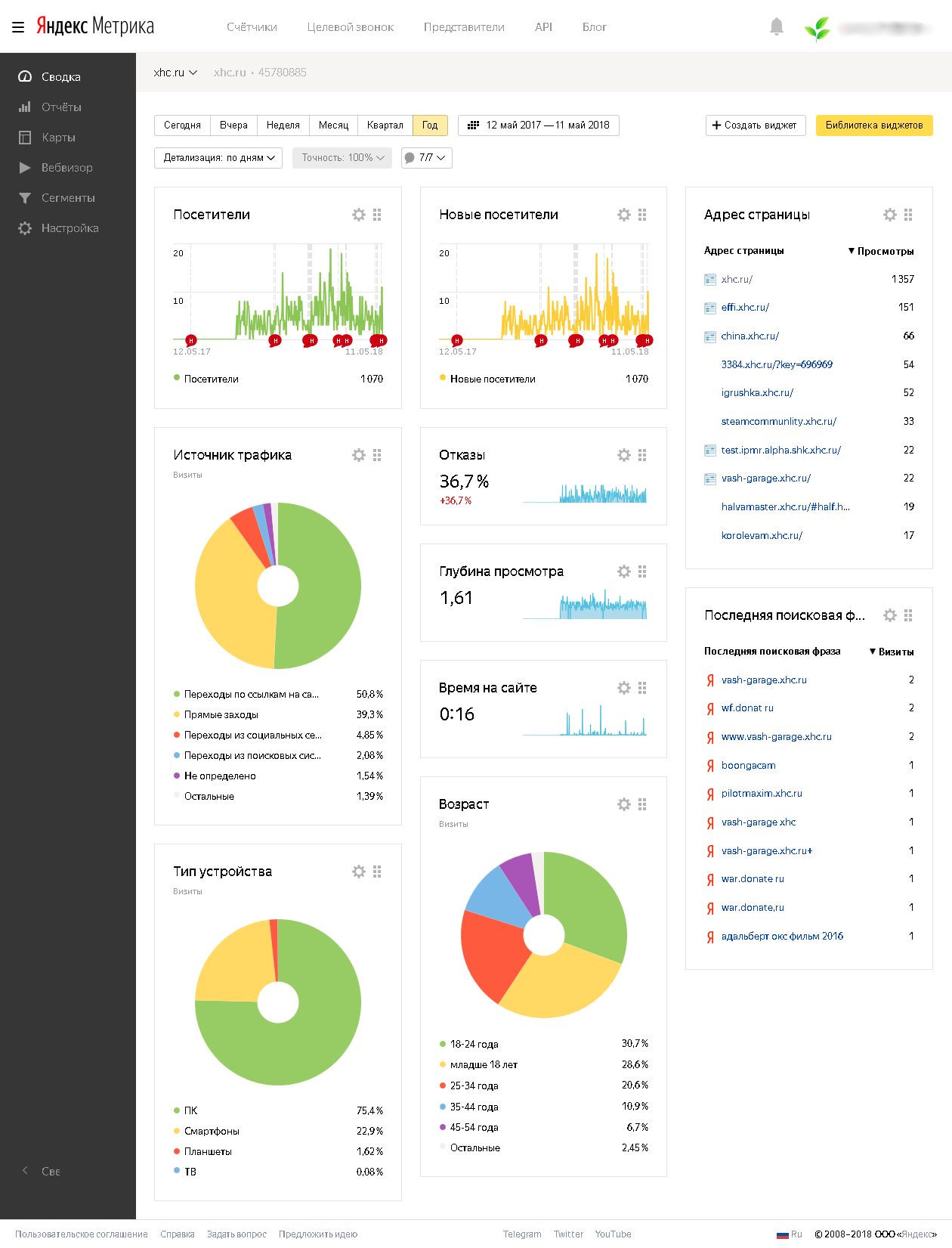Open settings gear of Глубина просмотра widget
952x1248 pixels.
click(x=624, y=571)
